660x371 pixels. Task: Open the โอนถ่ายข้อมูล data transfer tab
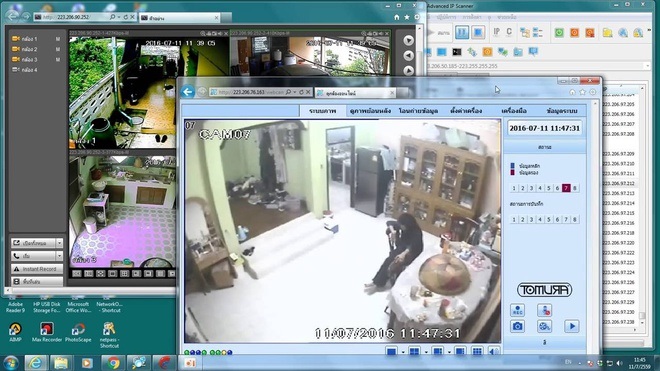(x=418, y=111)
